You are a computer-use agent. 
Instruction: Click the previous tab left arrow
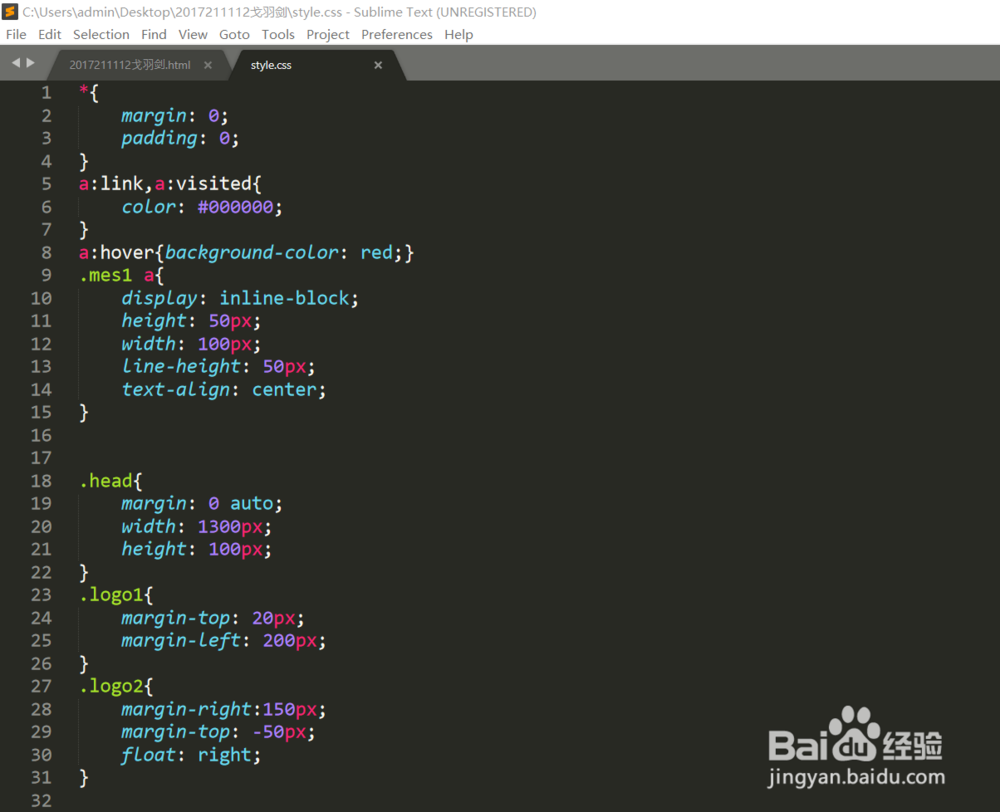click(16, 63)
